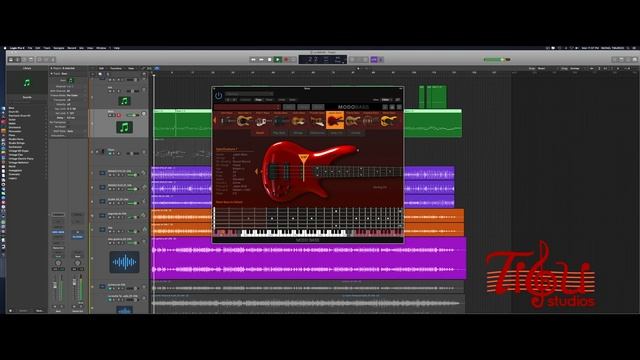Screen dimensions: 640x360
Task: Open the MODO BASS preset name field
Action: pos(247,107)
